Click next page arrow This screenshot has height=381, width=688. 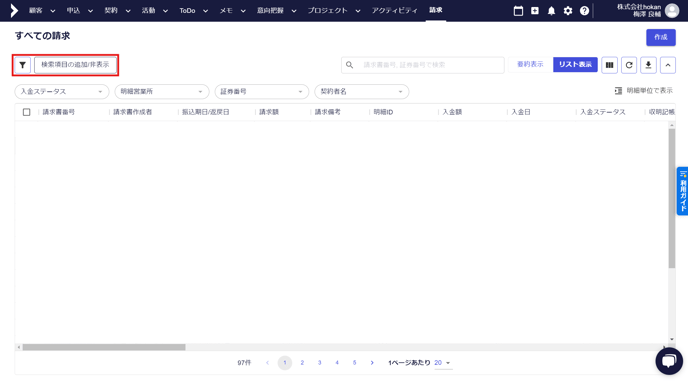click(x=372, y=363)
